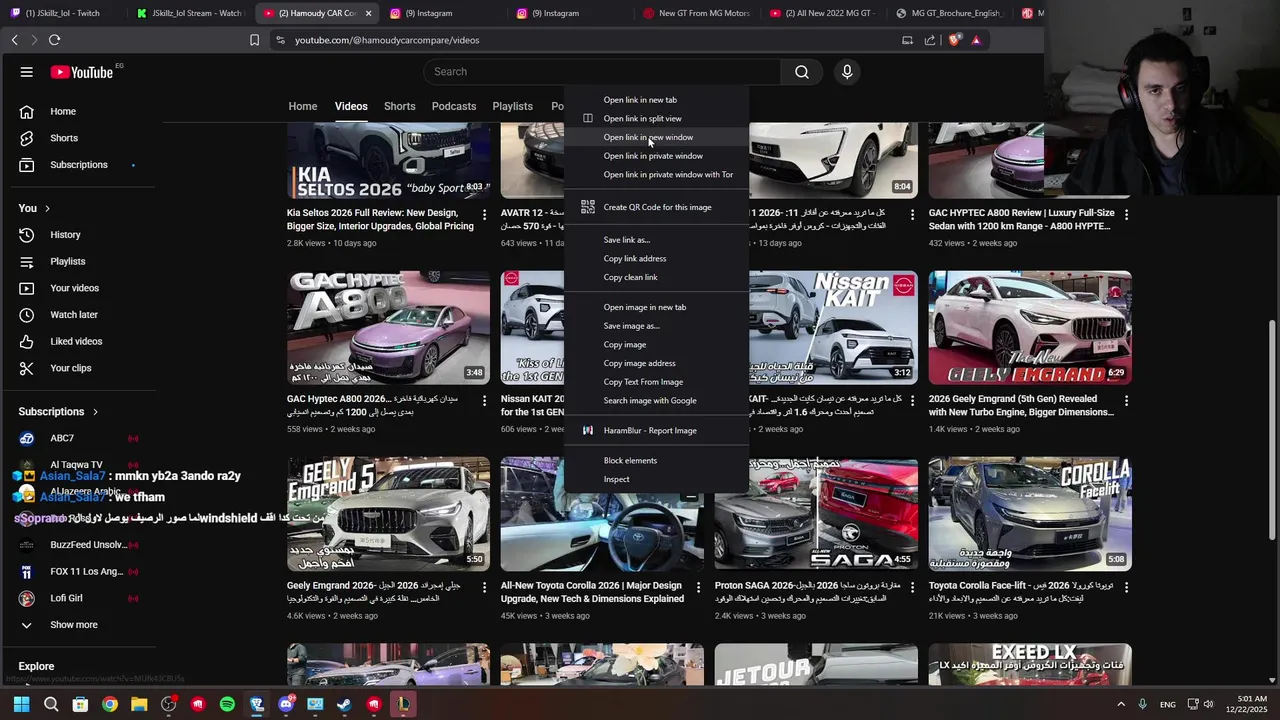Choose Open link in private window with Tor

tap(656, 175)
